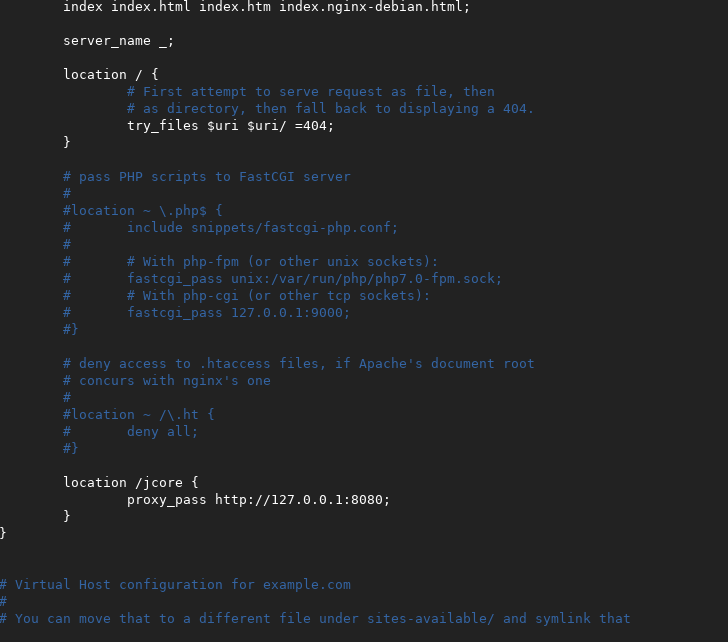Click the 'location / {' line
Screen dimensions: 728x642
(x=110, y=75)
